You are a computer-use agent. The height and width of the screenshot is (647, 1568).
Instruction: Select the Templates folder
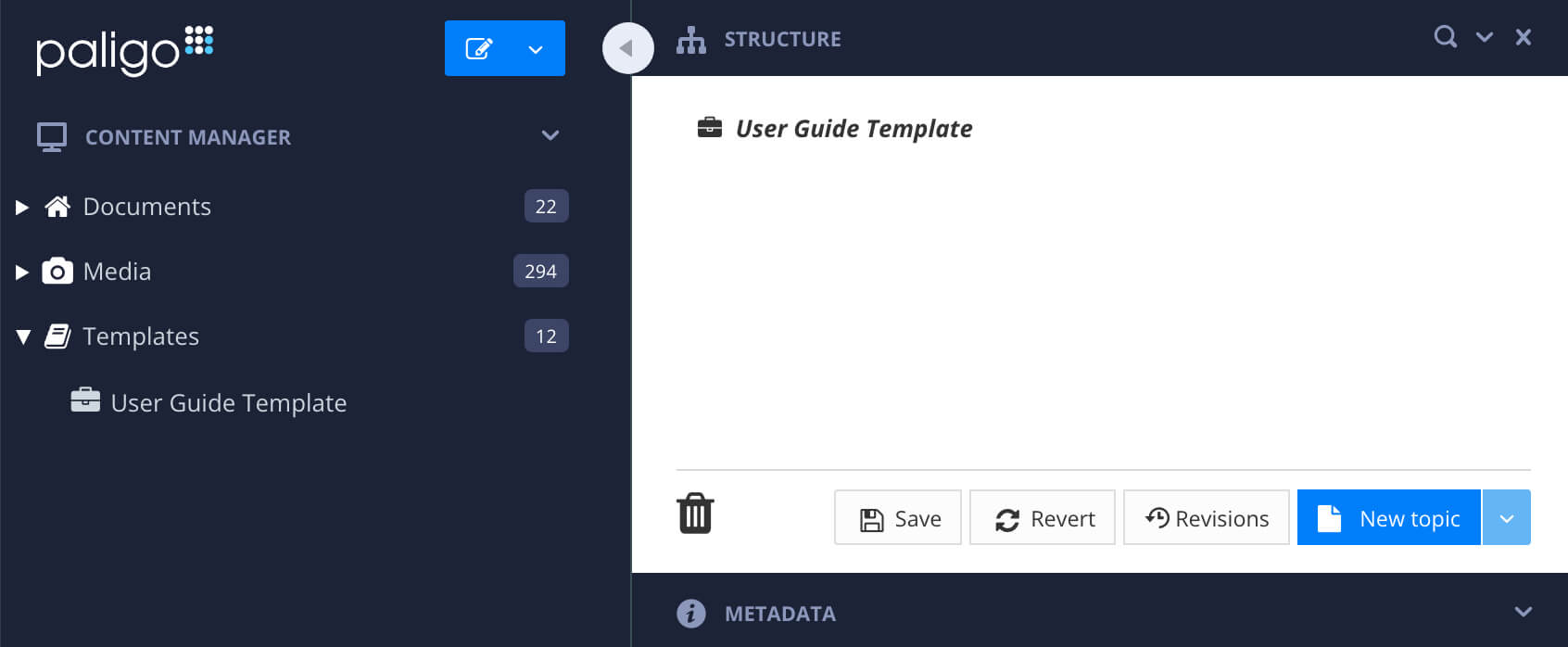point(141,336)
